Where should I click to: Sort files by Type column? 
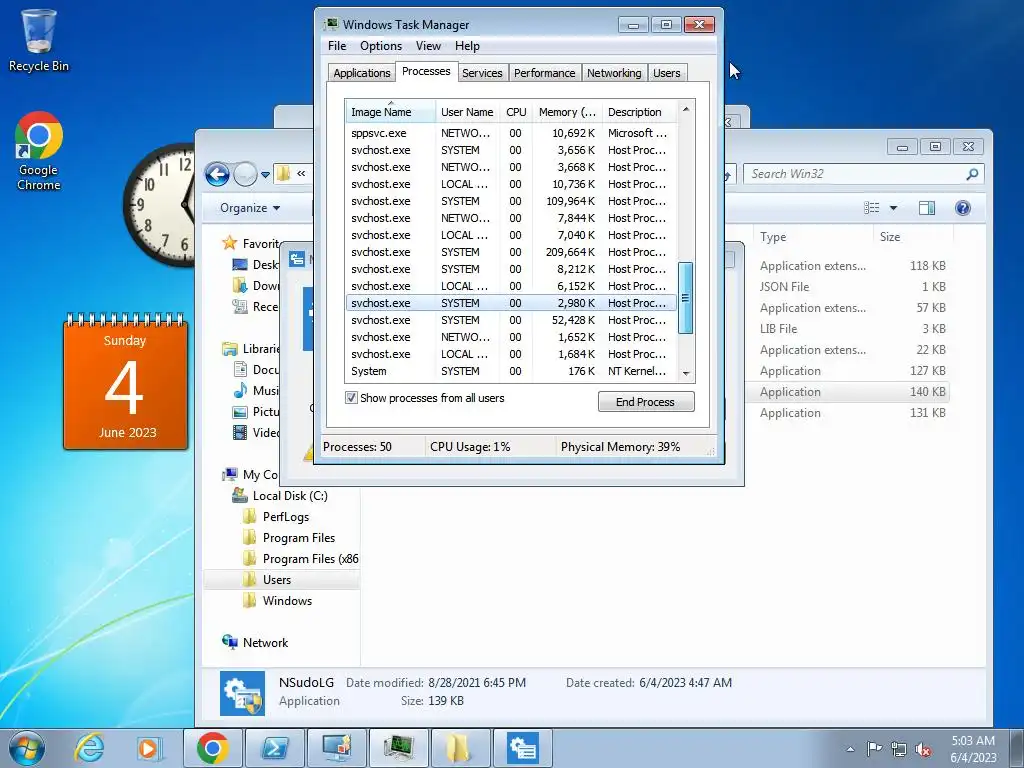pos(812,236)
